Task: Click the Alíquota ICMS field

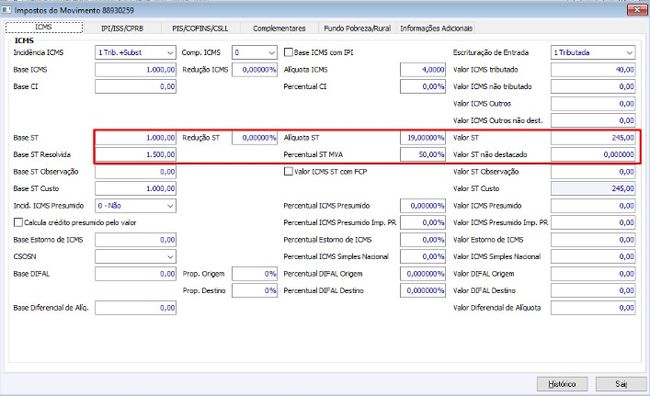Action: click(423, 70)
